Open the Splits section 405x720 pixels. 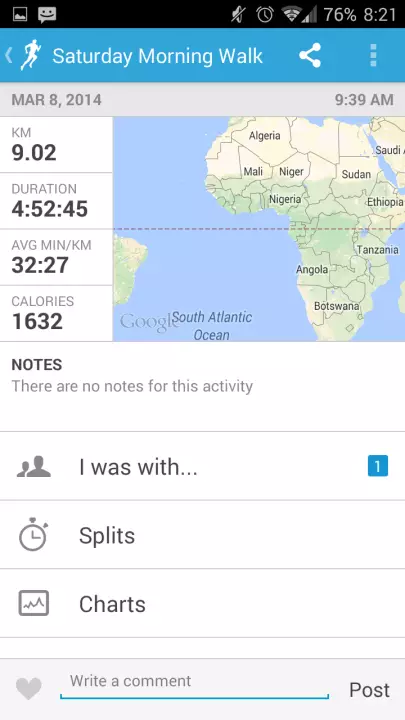point(202,535)
